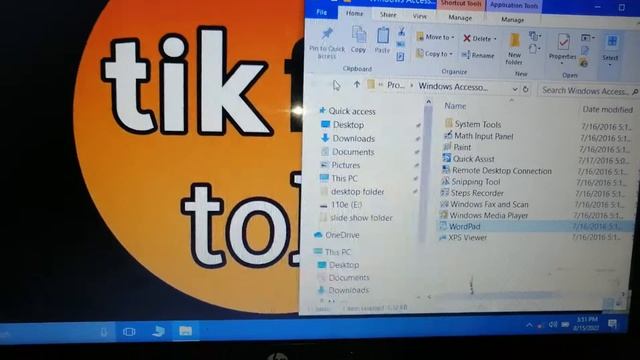Click the Snipping Tool file icon
Viewport: 640px width, 360px height.
coord(445,181)
